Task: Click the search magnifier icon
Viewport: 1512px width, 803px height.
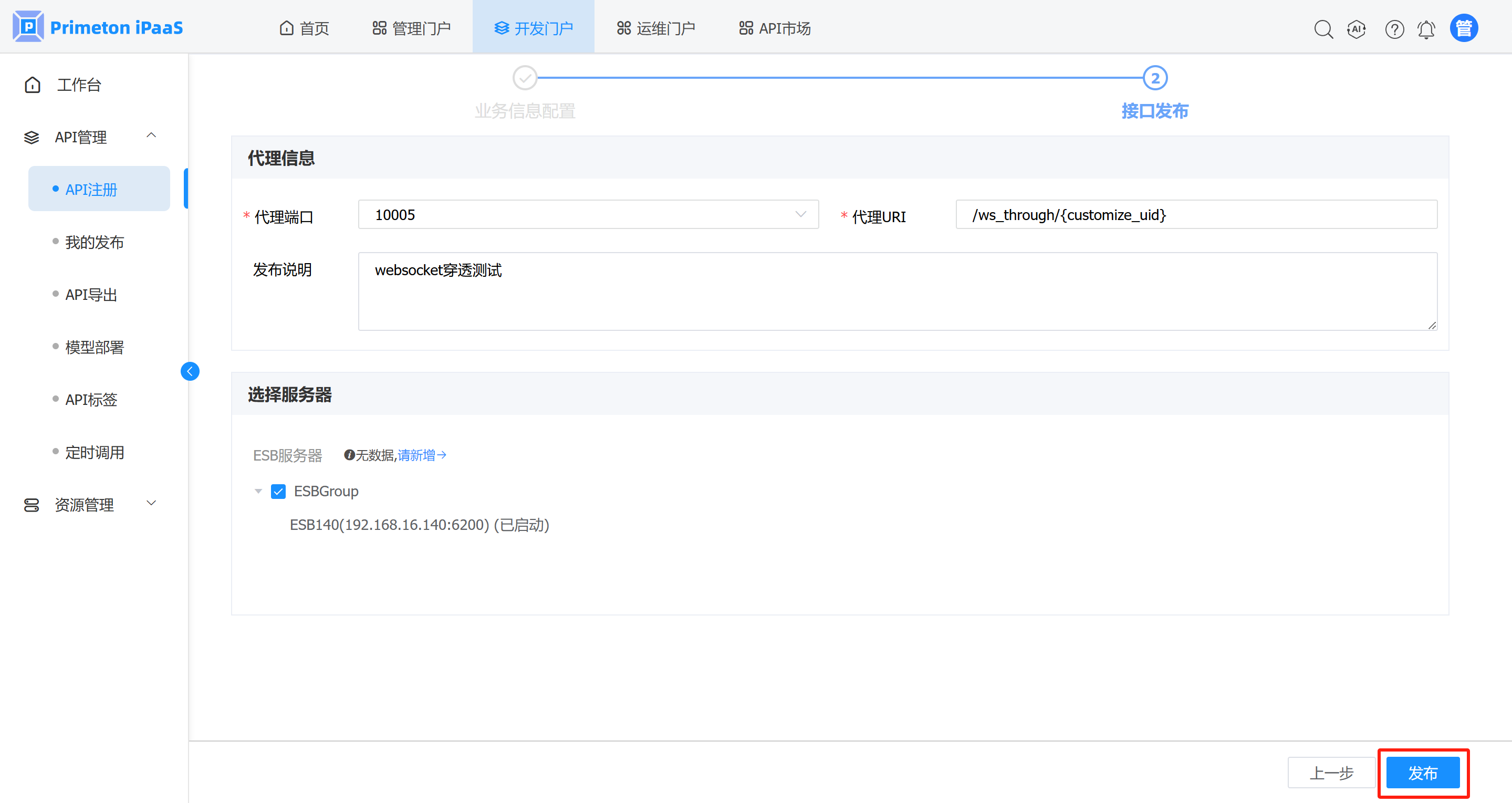Action: coord(1323,29)
